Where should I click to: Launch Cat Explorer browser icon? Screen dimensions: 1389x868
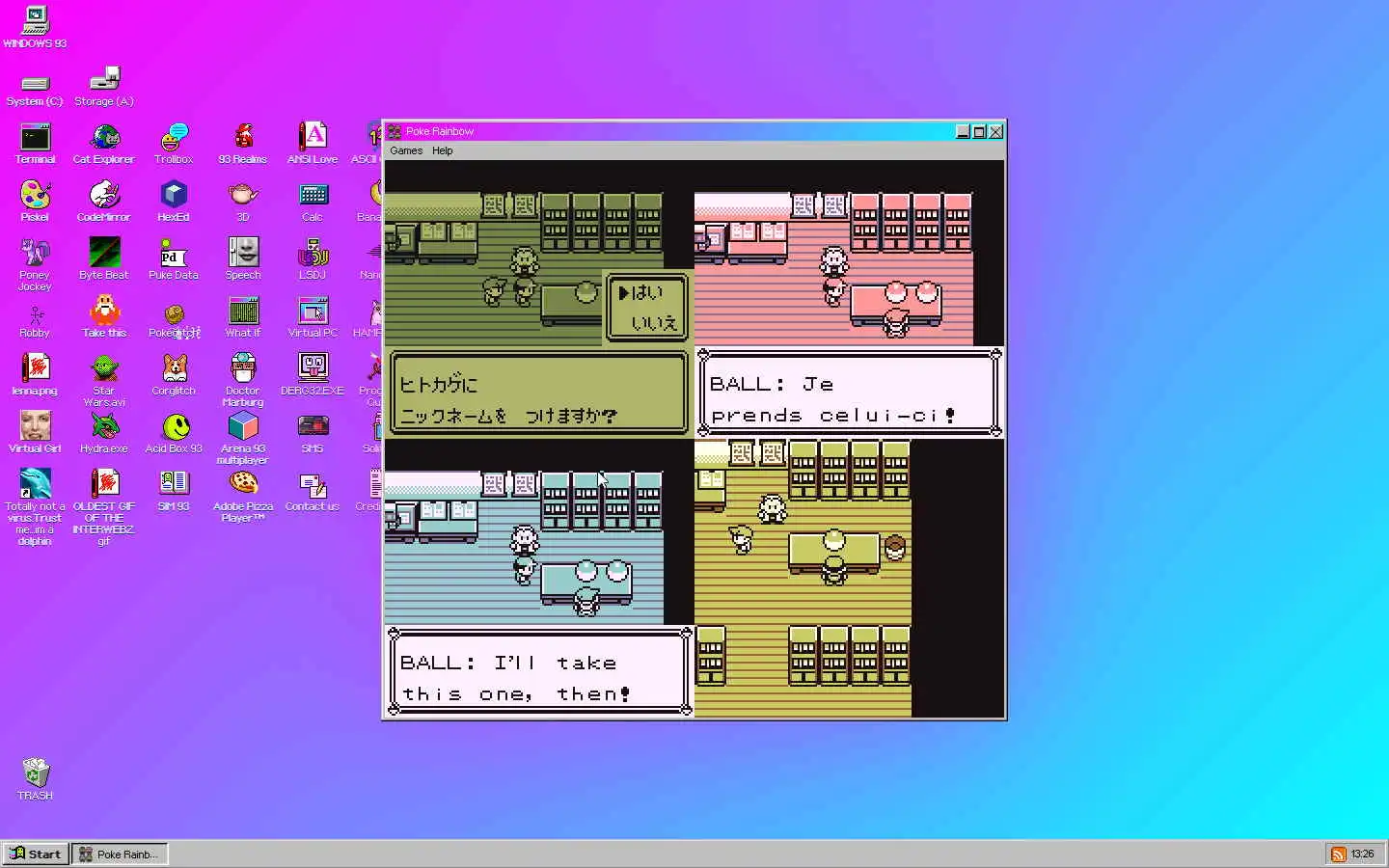(x=104, y=145)
